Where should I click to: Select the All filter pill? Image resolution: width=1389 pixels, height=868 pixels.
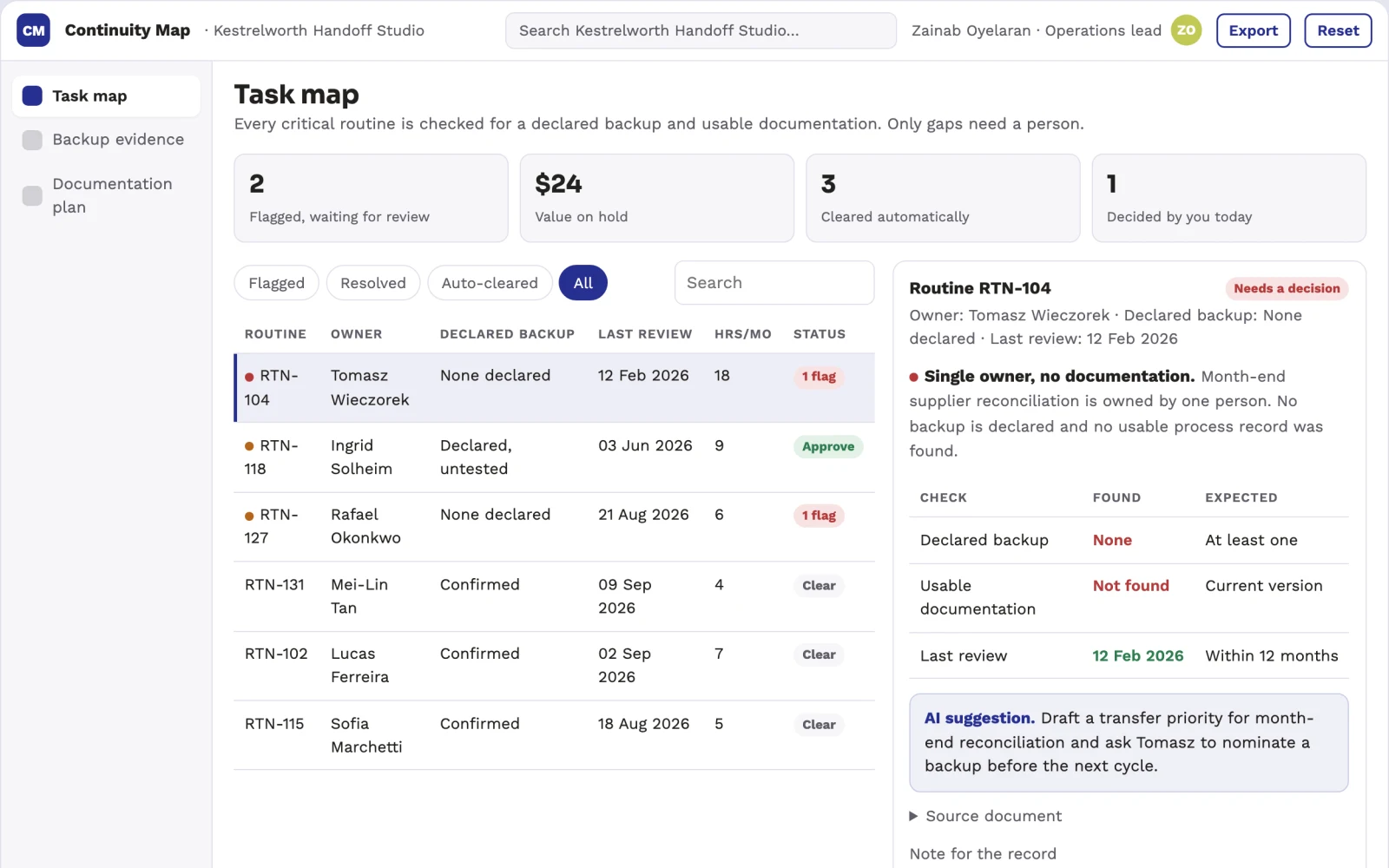pyautogui.click(x=583, y=283)
